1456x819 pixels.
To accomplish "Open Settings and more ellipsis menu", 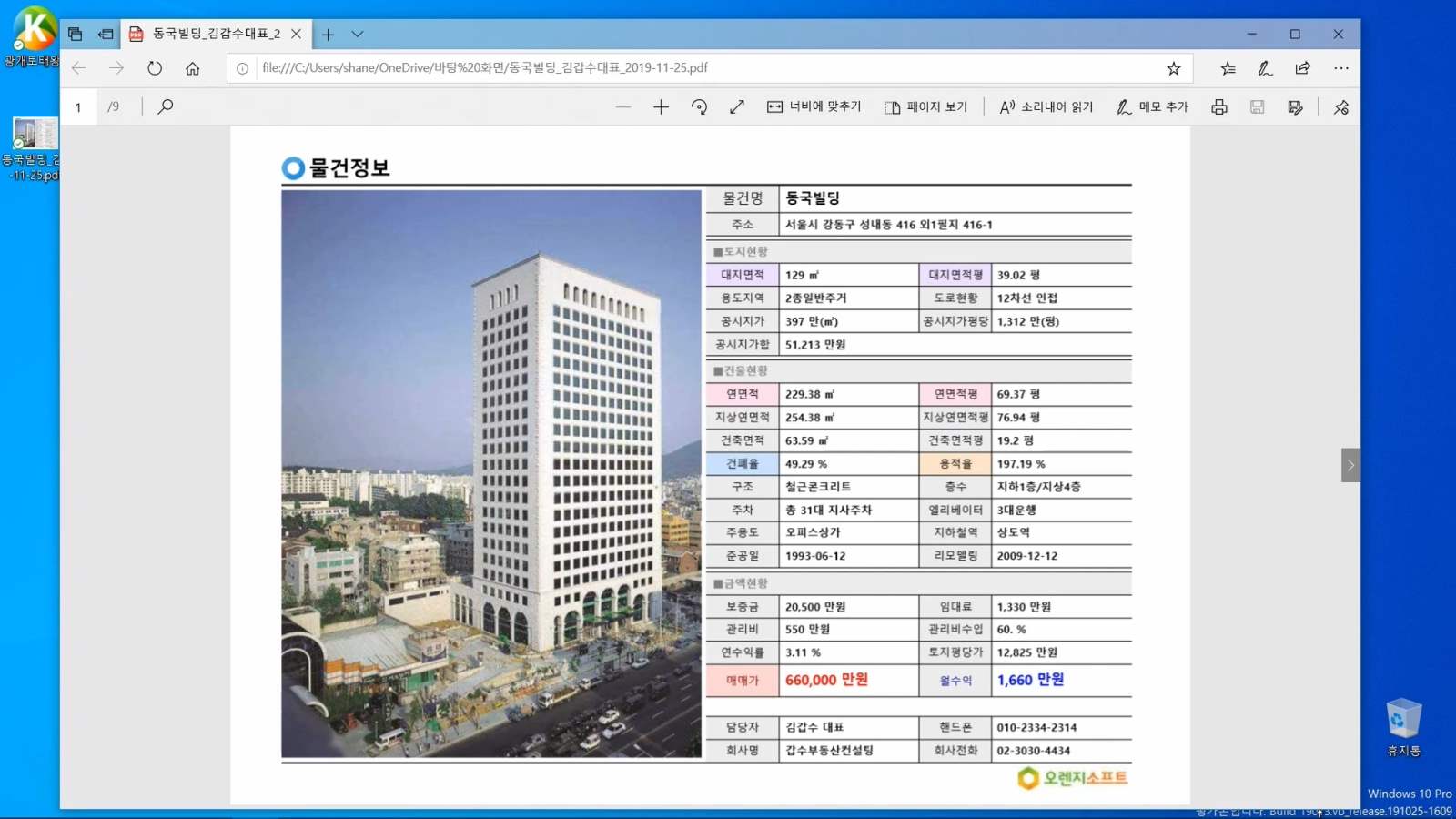I will tap(1341, 68).
